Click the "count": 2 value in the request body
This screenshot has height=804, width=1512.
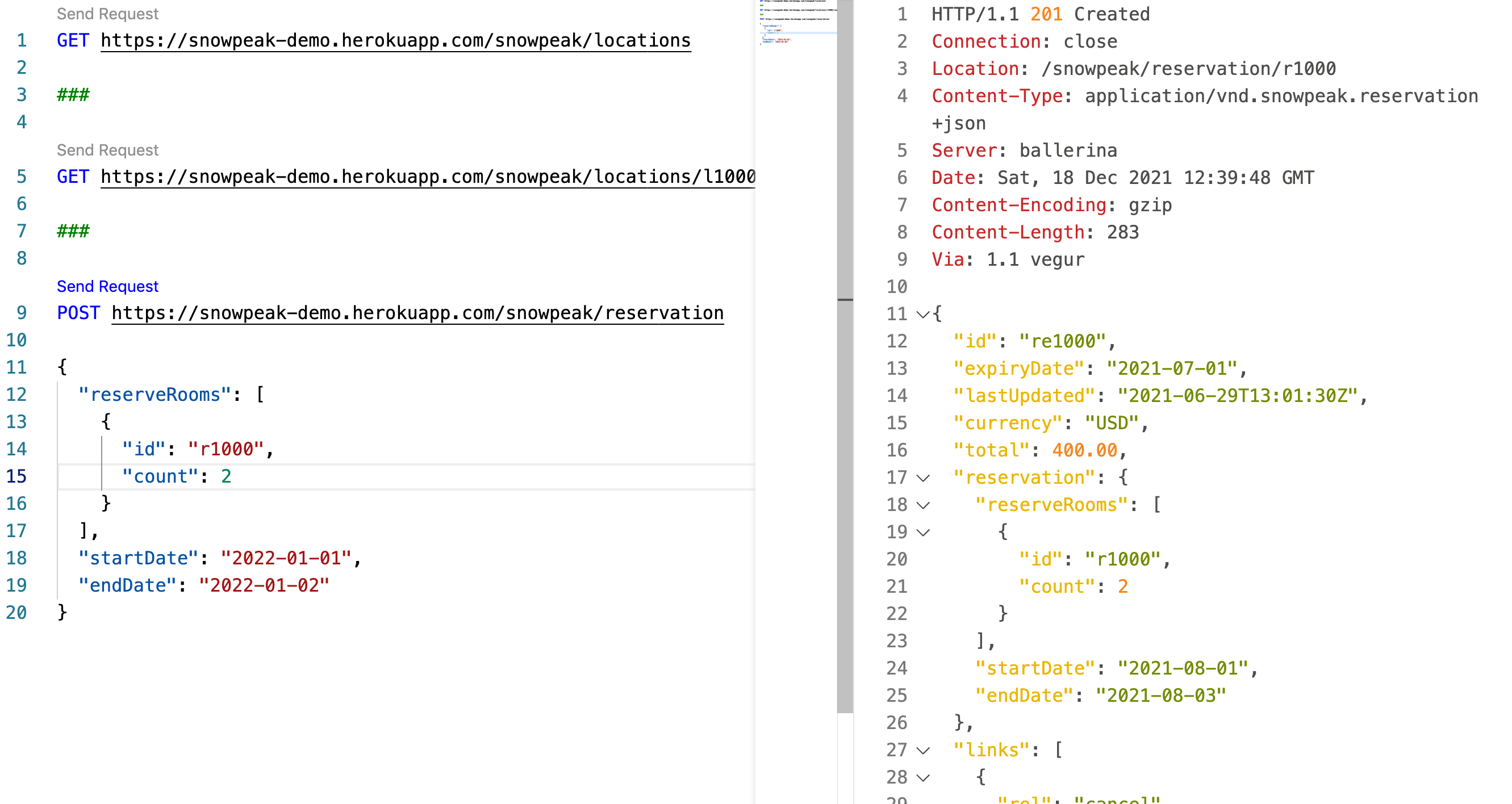[225, 476]
